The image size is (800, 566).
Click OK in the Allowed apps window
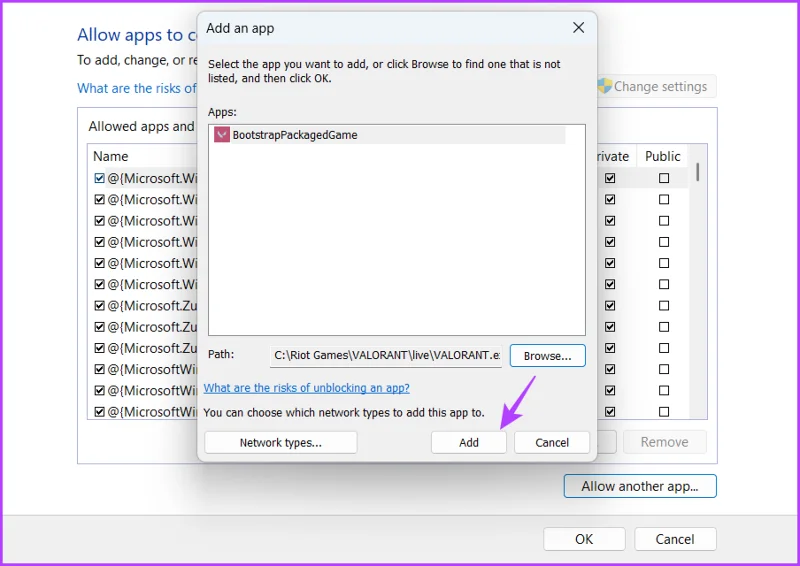(584, 539)
